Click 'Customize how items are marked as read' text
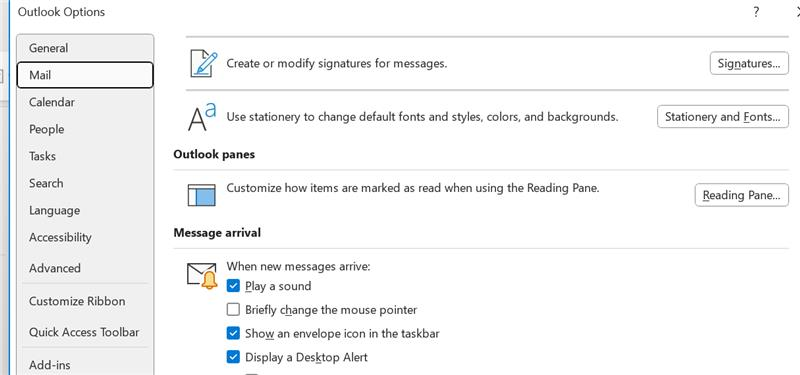This screenshot has height=375, width=800. 413,188
